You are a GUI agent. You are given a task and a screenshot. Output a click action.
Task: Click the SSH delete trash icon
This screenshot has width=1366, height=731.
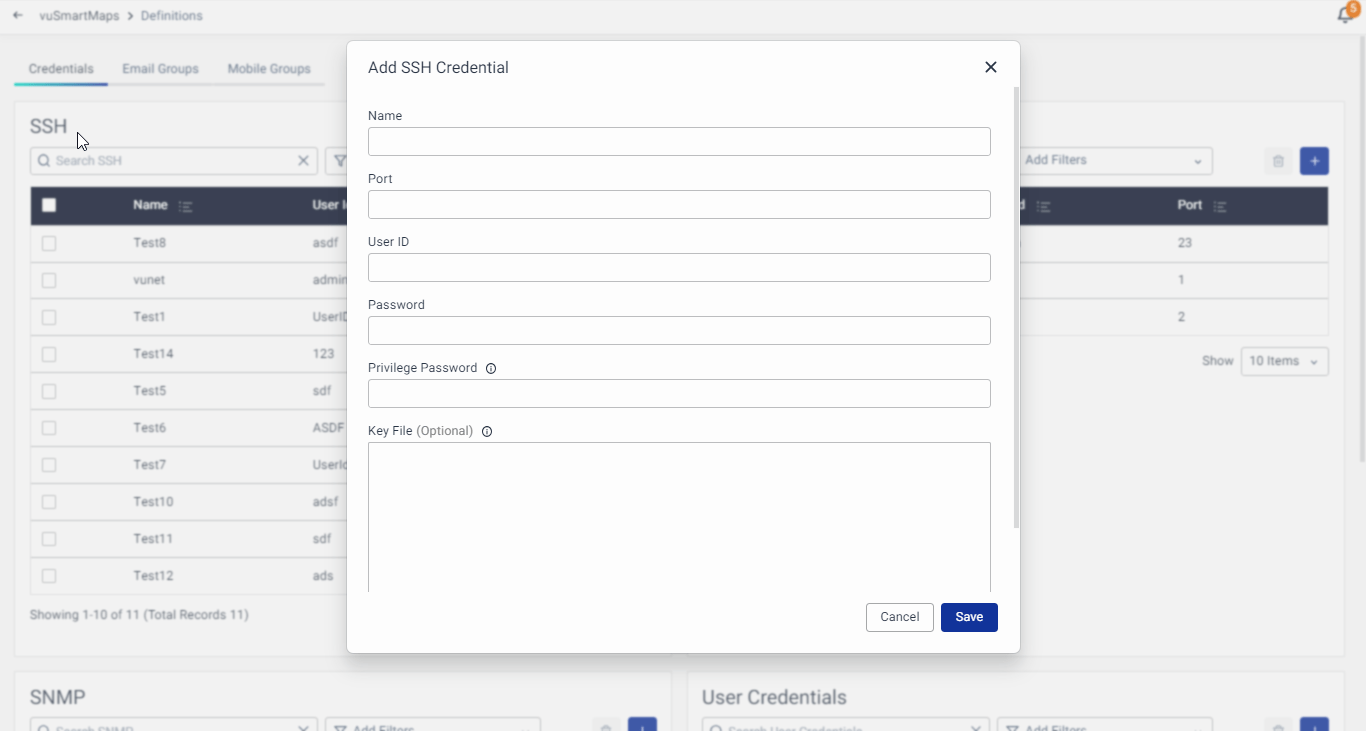point(1278,161)
